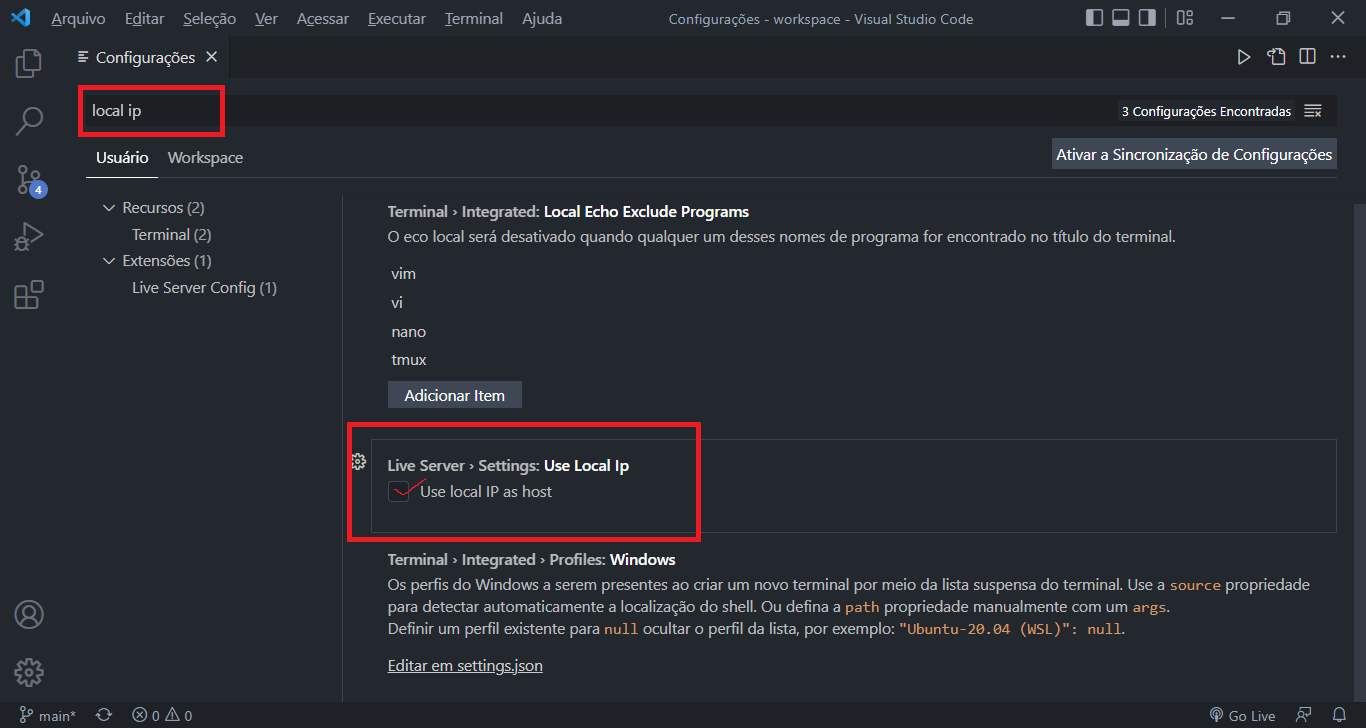Open the Acessar menu
This screenshot has width=1366, height=728.
[323, 18]
